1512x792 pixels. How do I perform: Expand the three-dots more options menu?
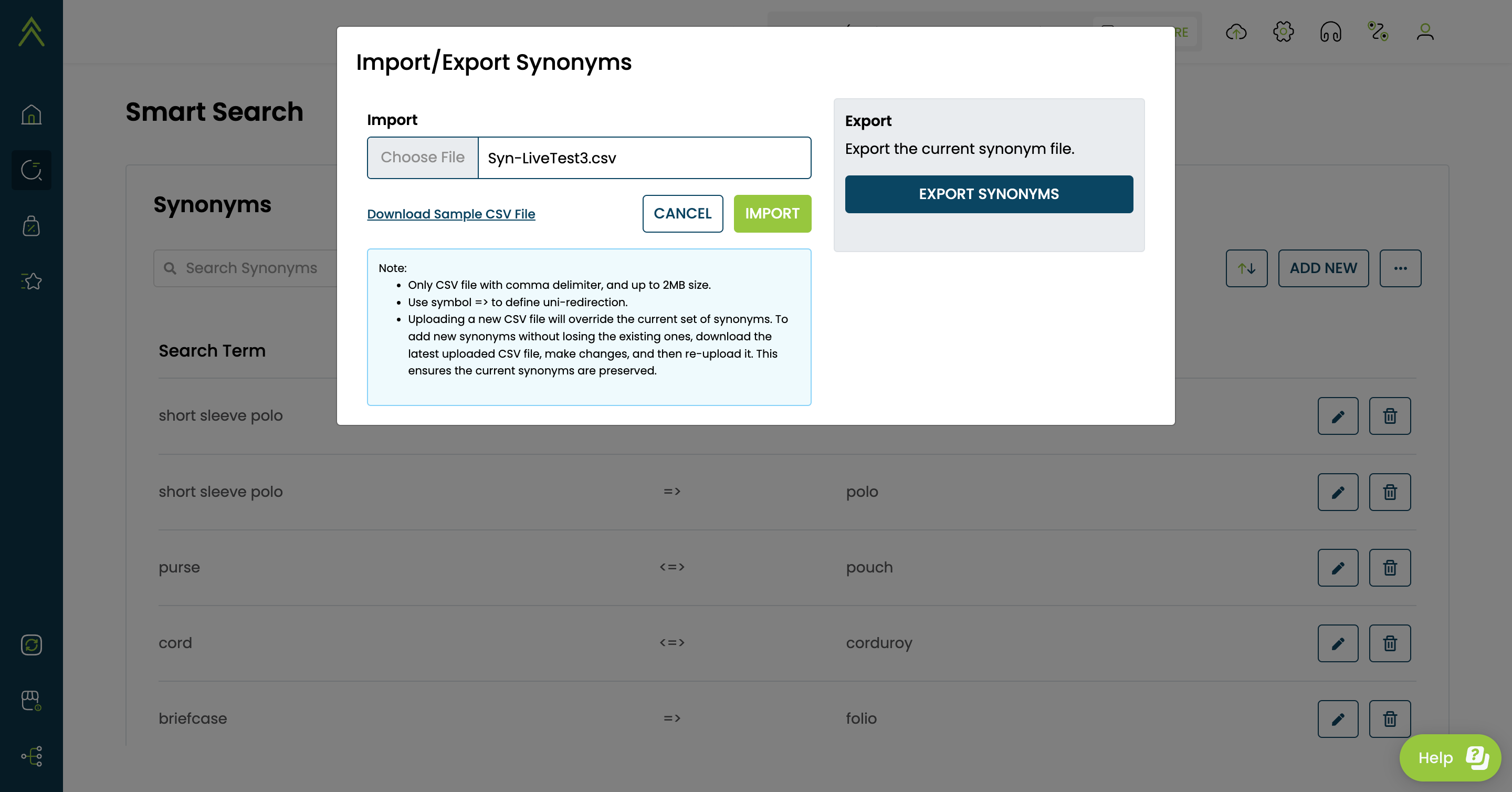1400,268
